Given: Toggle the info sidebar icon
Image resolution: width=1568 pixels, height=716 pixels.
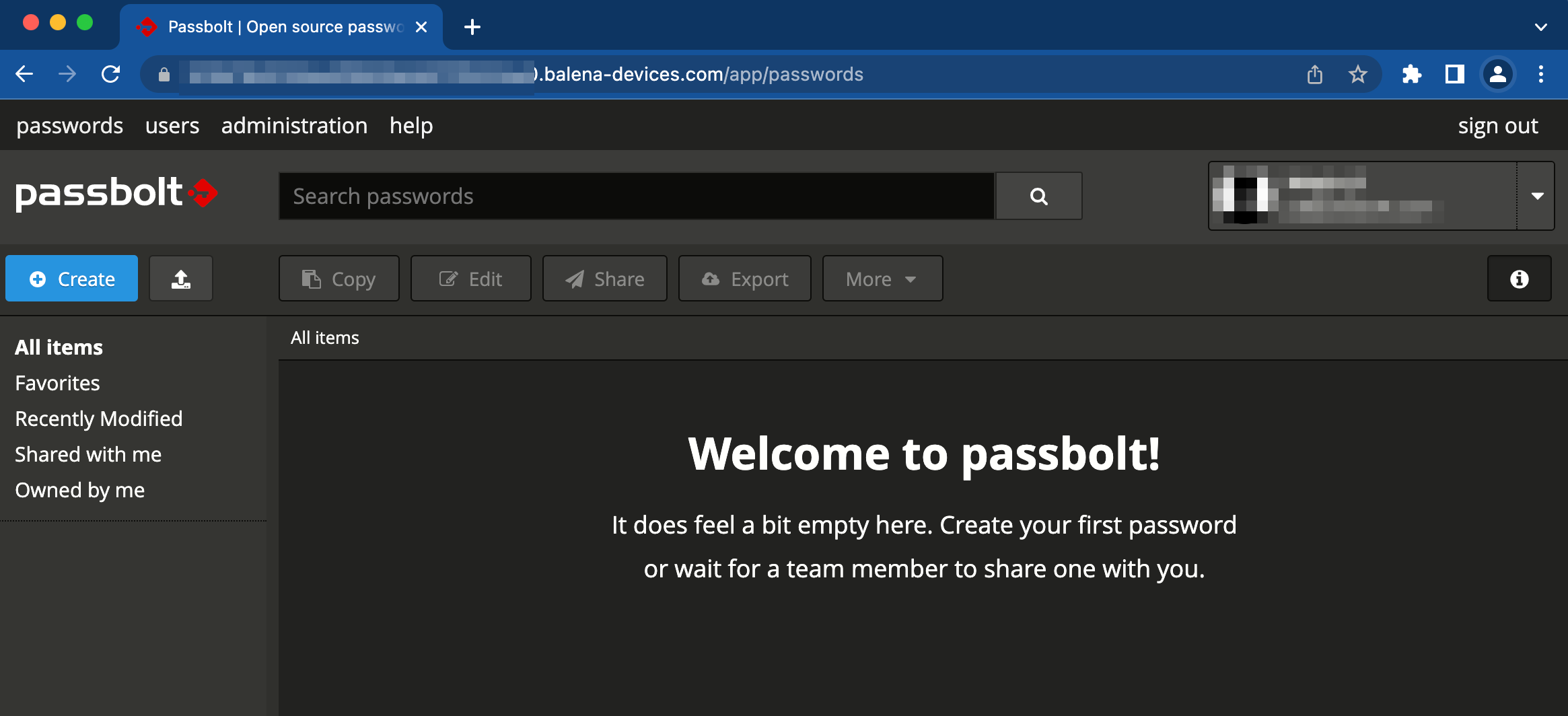Looking at the screenshot, I should point(1520,279).
